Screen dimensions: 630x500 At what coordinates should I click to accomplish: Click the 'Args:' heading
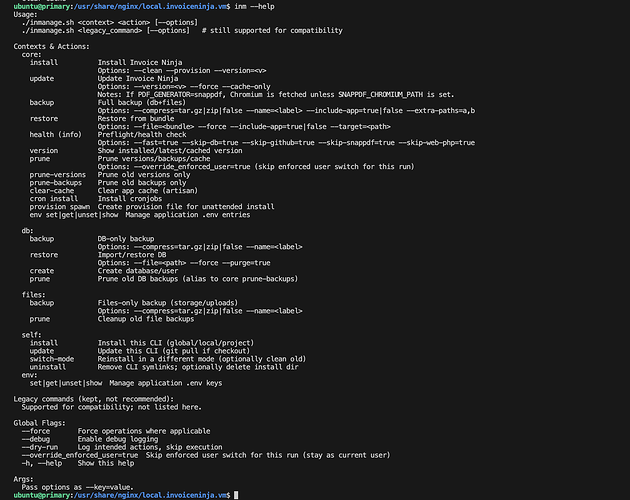[x=23, y=480]
